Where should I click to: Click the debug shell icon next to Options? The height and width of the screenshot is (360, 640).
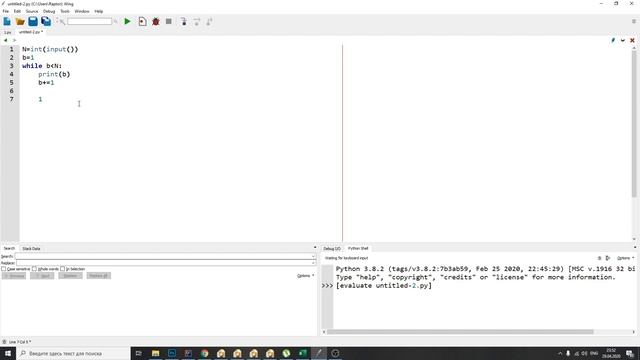[x=608, y=258]
